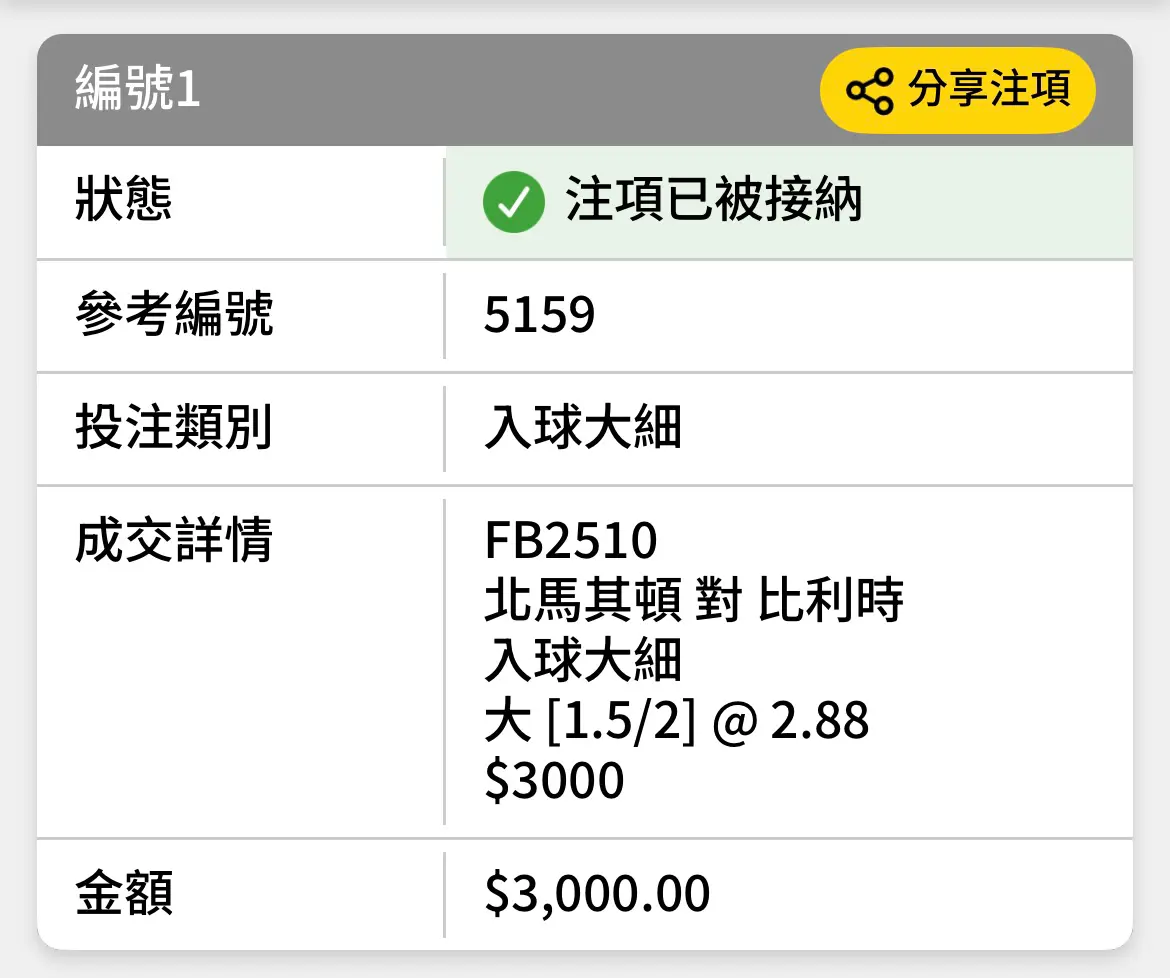Click the 成交詳情 label
This screenshot has width=1170, height=978.
coord(175,540)
